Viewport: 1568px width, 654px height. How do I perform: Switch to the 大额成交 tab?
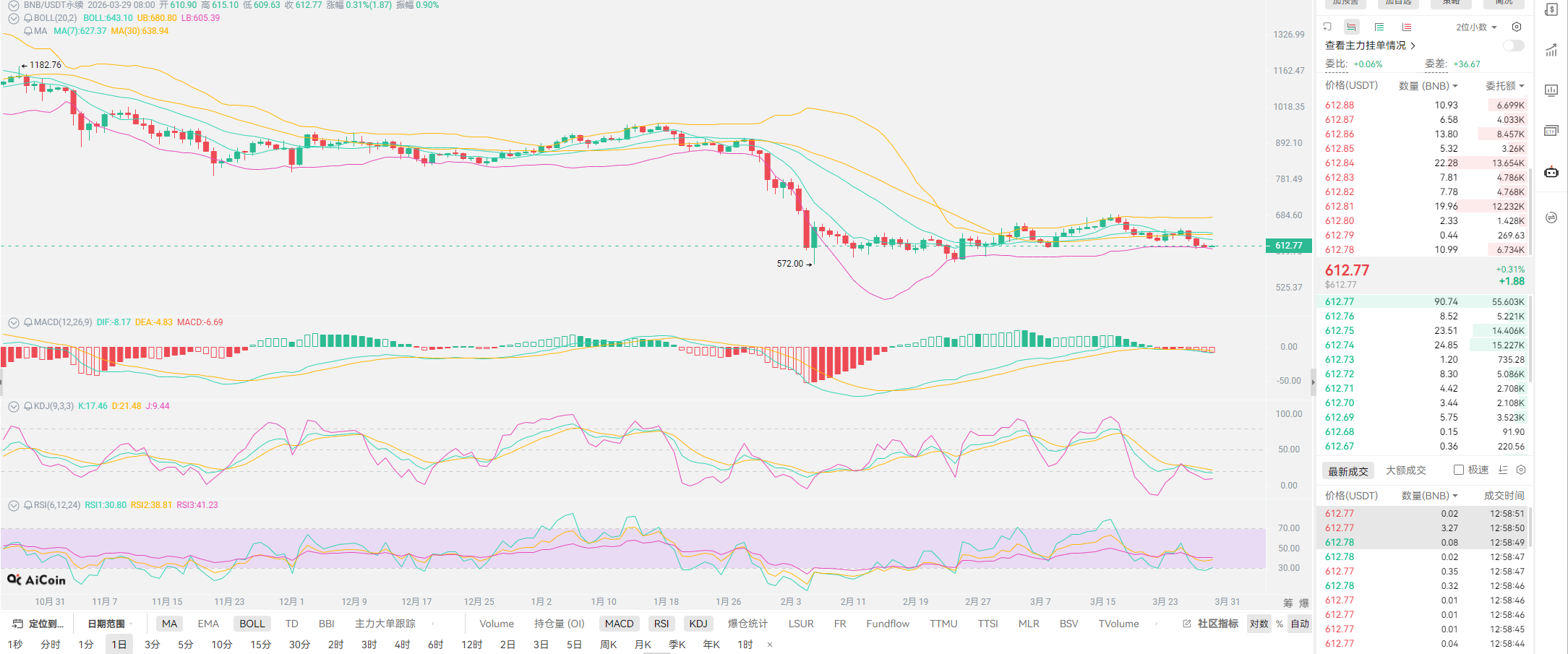(1405, 470)
